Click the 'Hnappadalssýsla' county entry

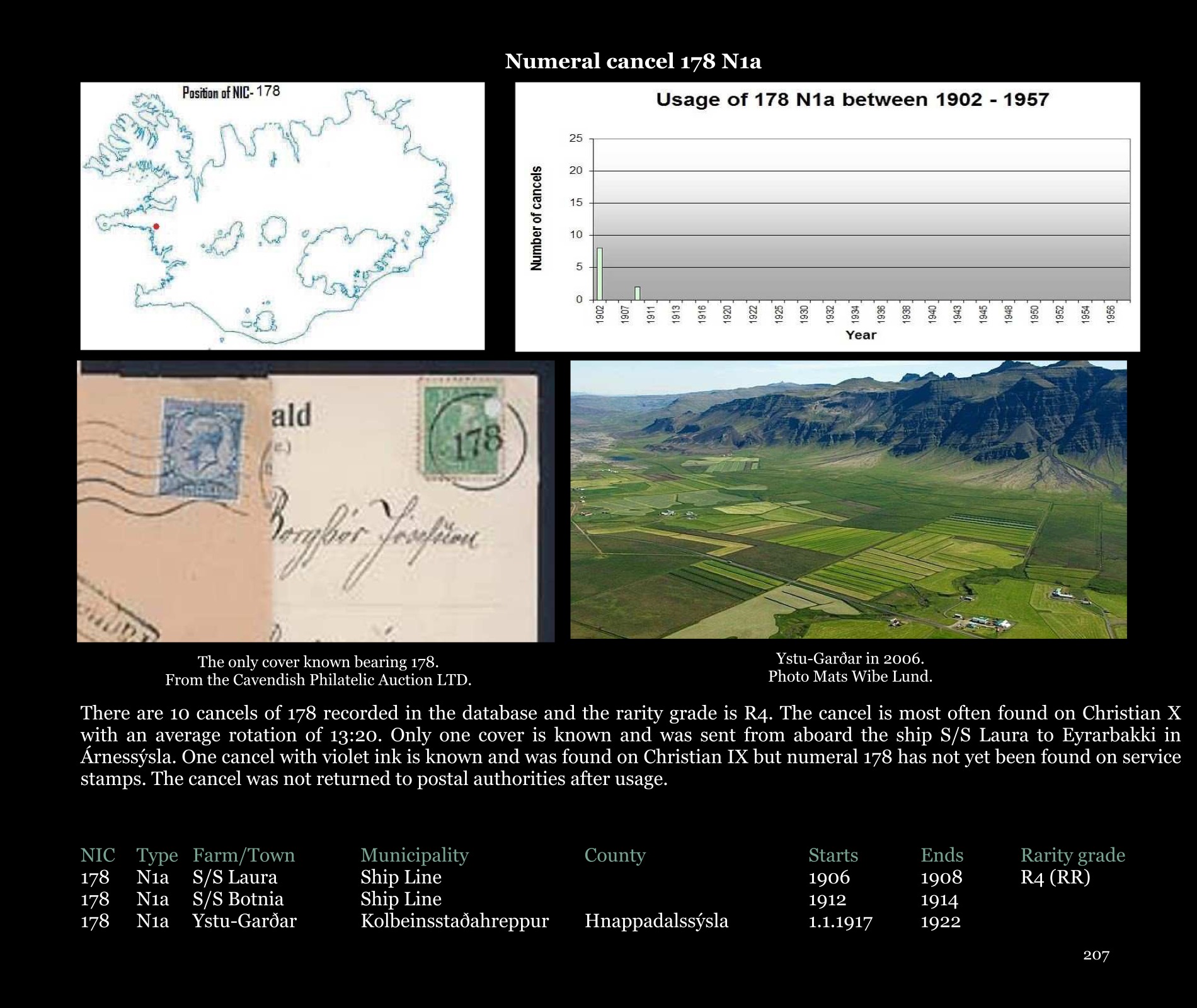pyautogui.click(x=656, y=921)
